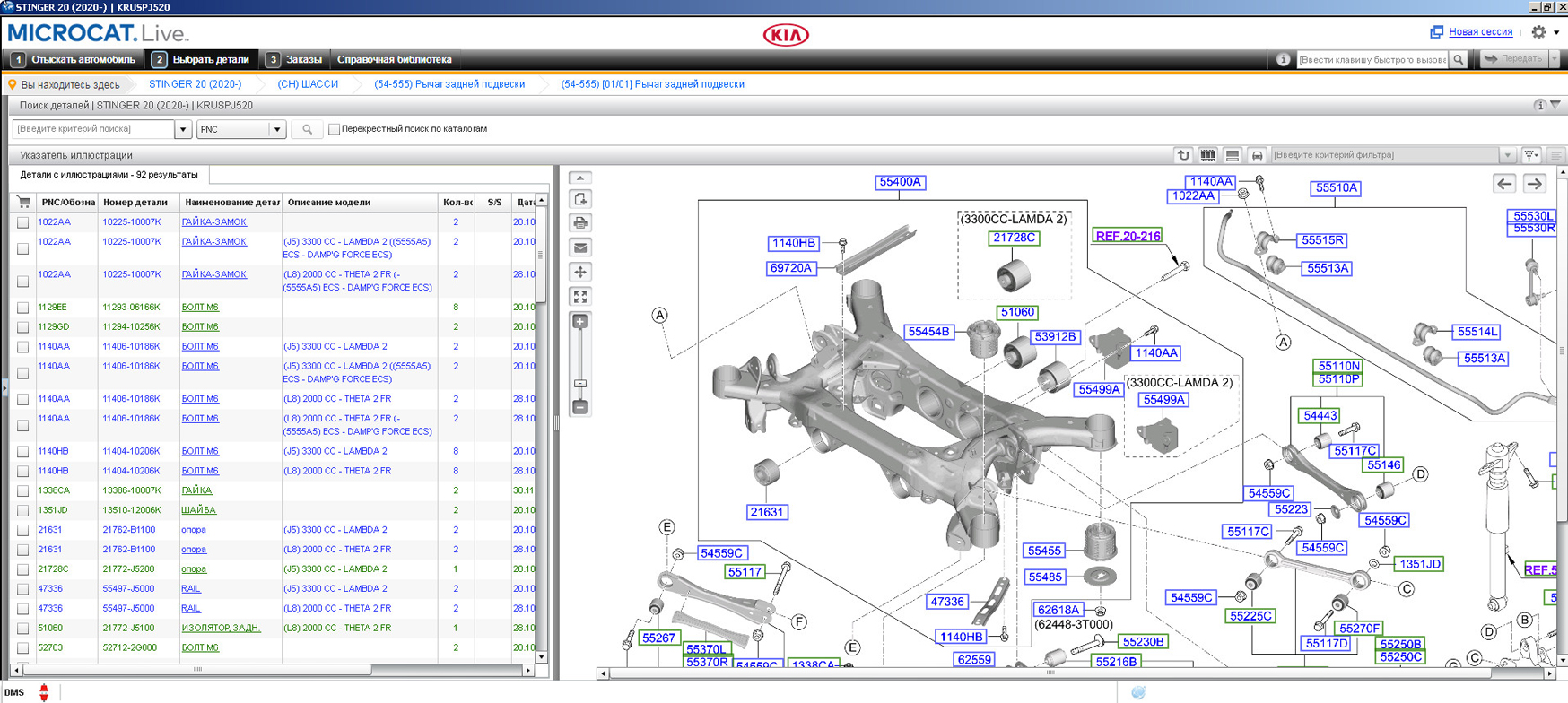The image size is (1568, 703).
Task: Click the zoom slider handle
Action: click(580, 384)
